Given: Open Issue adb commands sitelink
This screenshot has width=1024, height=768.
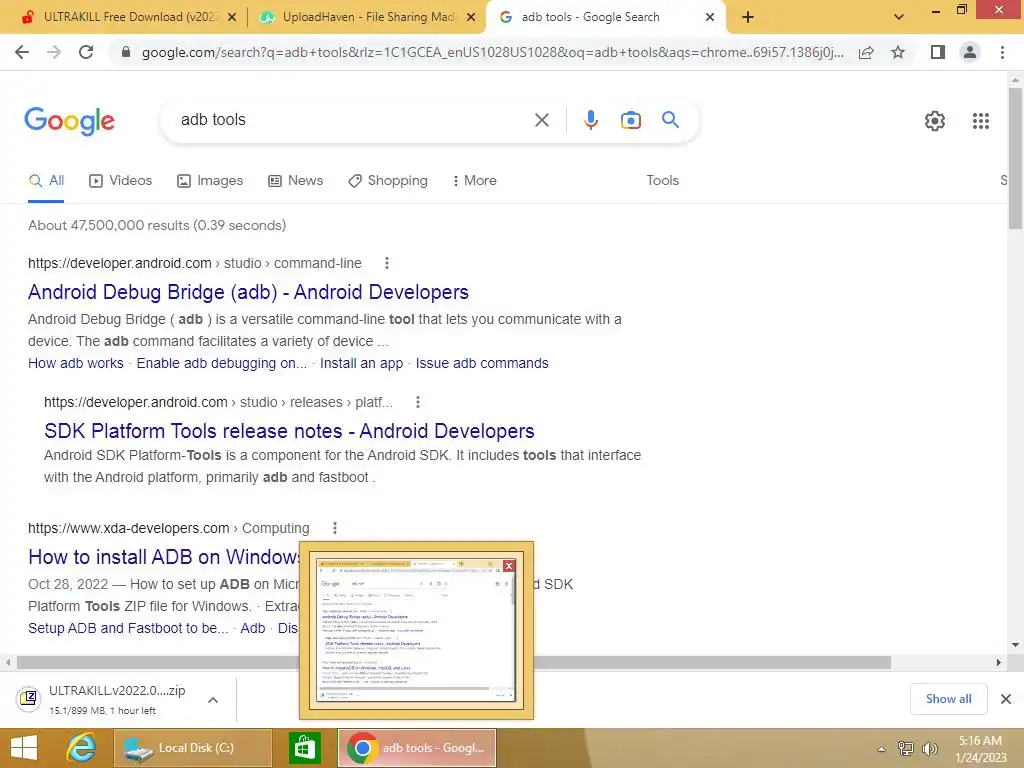Looking at the screenshot, I should (x=482, y=364).
